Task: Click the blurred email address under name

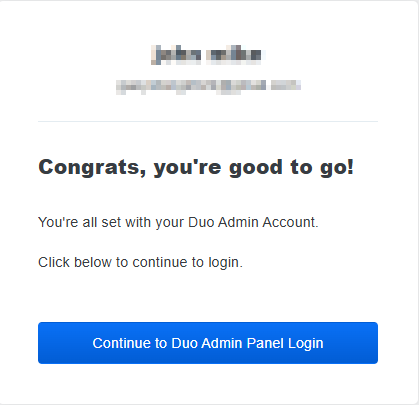Action: click(x=208, y=87)
